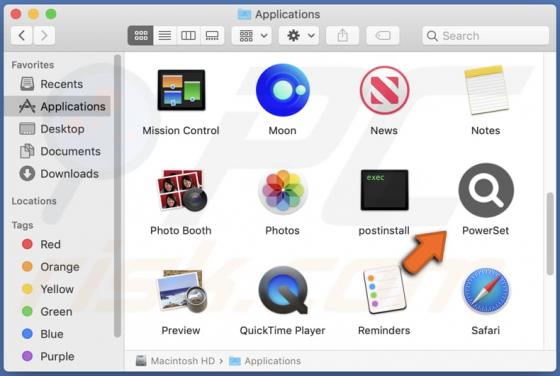Viewport: 560px width, 376px height.
Task: Go forward with the right chevron button
Action: point(44,35)
